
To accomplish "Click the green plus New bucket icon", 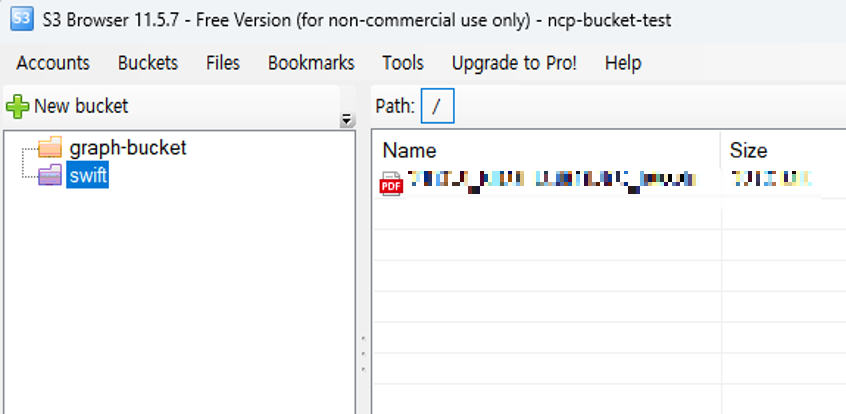I will pos(17,106).
